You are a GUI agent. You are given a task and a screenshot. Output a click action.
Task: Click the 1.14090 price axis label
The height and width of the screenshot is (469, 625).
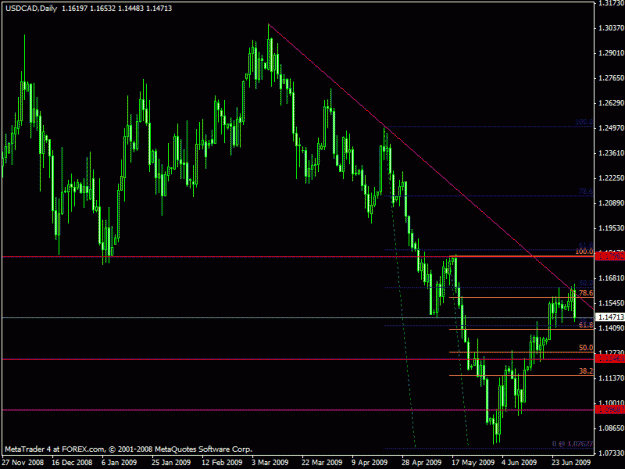611,328
